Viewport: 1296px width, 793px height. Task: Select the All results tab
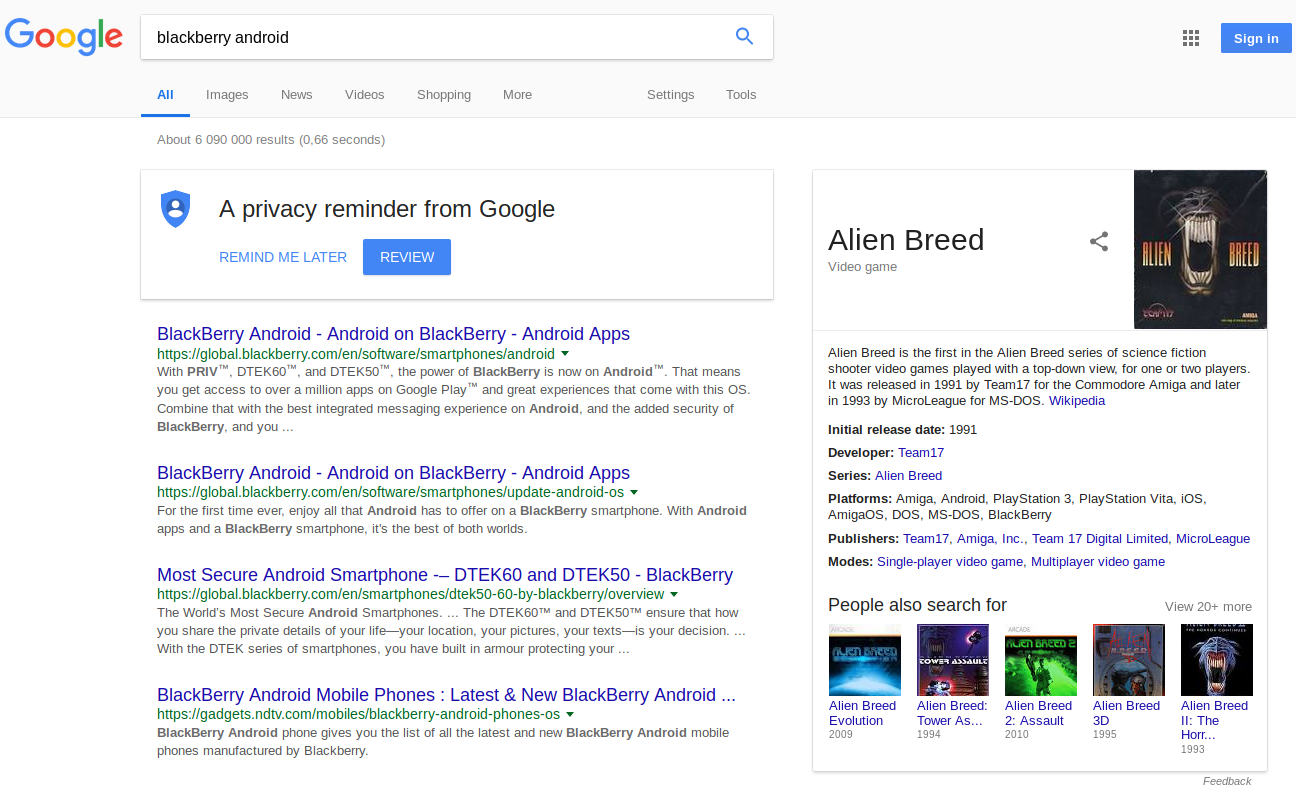pos(165,95)
